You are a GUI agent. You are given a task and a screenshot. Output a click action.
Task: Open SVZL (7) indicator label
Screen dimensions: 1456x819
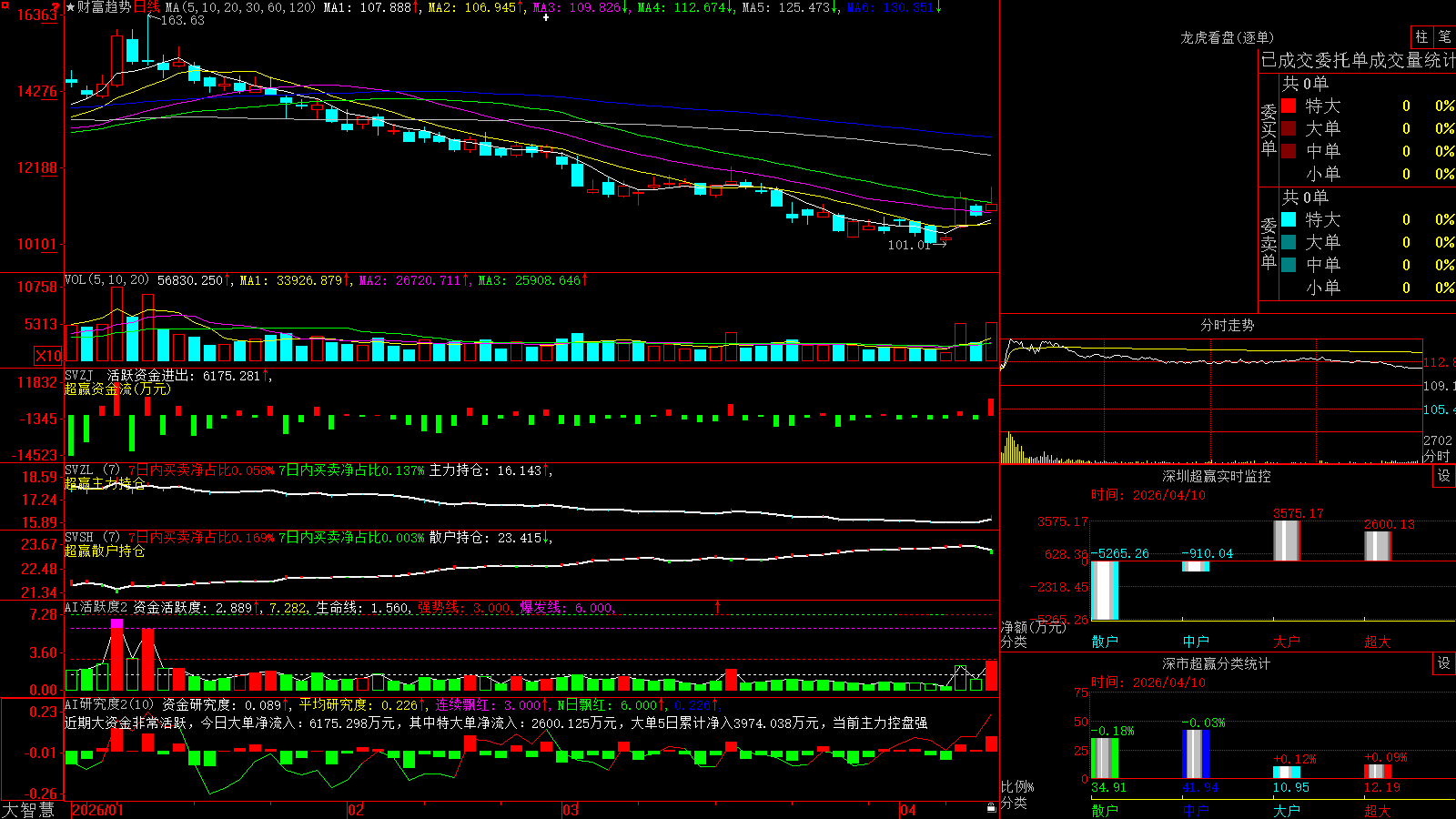[x=92, y=470]
